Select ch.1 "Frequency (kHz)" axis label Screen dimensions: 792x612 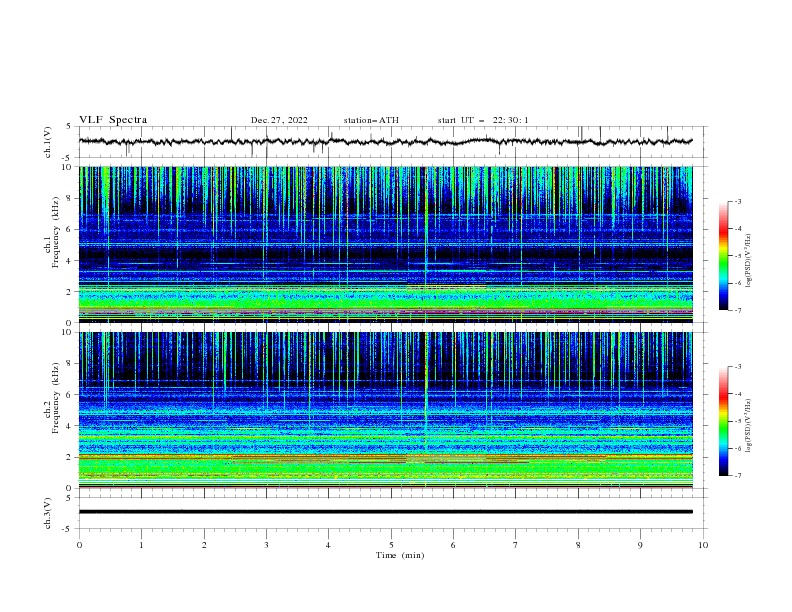coord(56,233)
